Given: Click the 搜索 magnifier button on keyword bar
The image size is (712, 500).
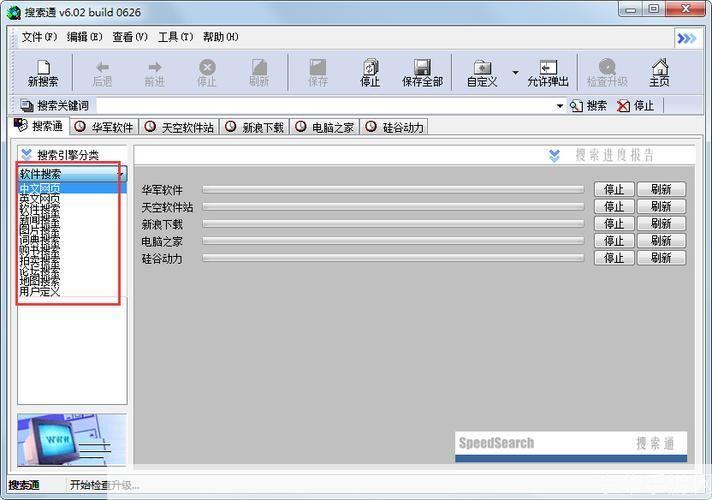Looking at the screenshot, I should pos(588,106).
